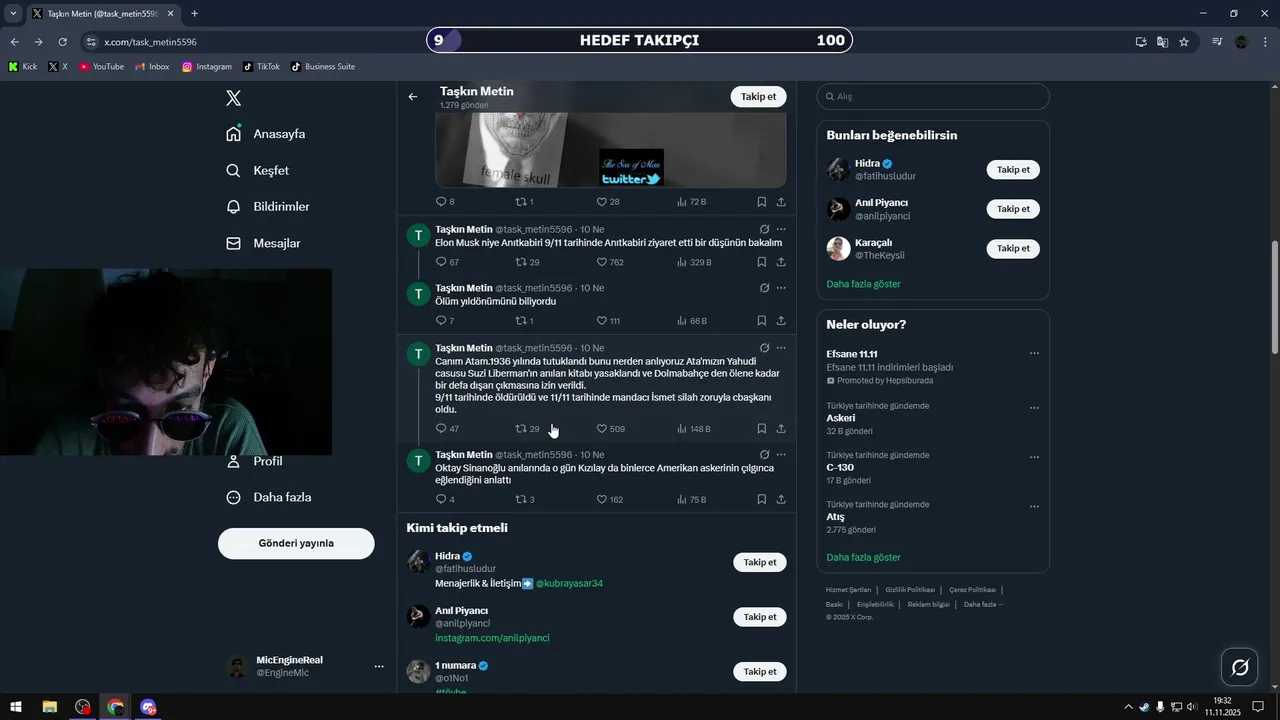Share the Elon Musk Anıtkabir post
This screenshot has width=1280, height=720.
[781, 262]
